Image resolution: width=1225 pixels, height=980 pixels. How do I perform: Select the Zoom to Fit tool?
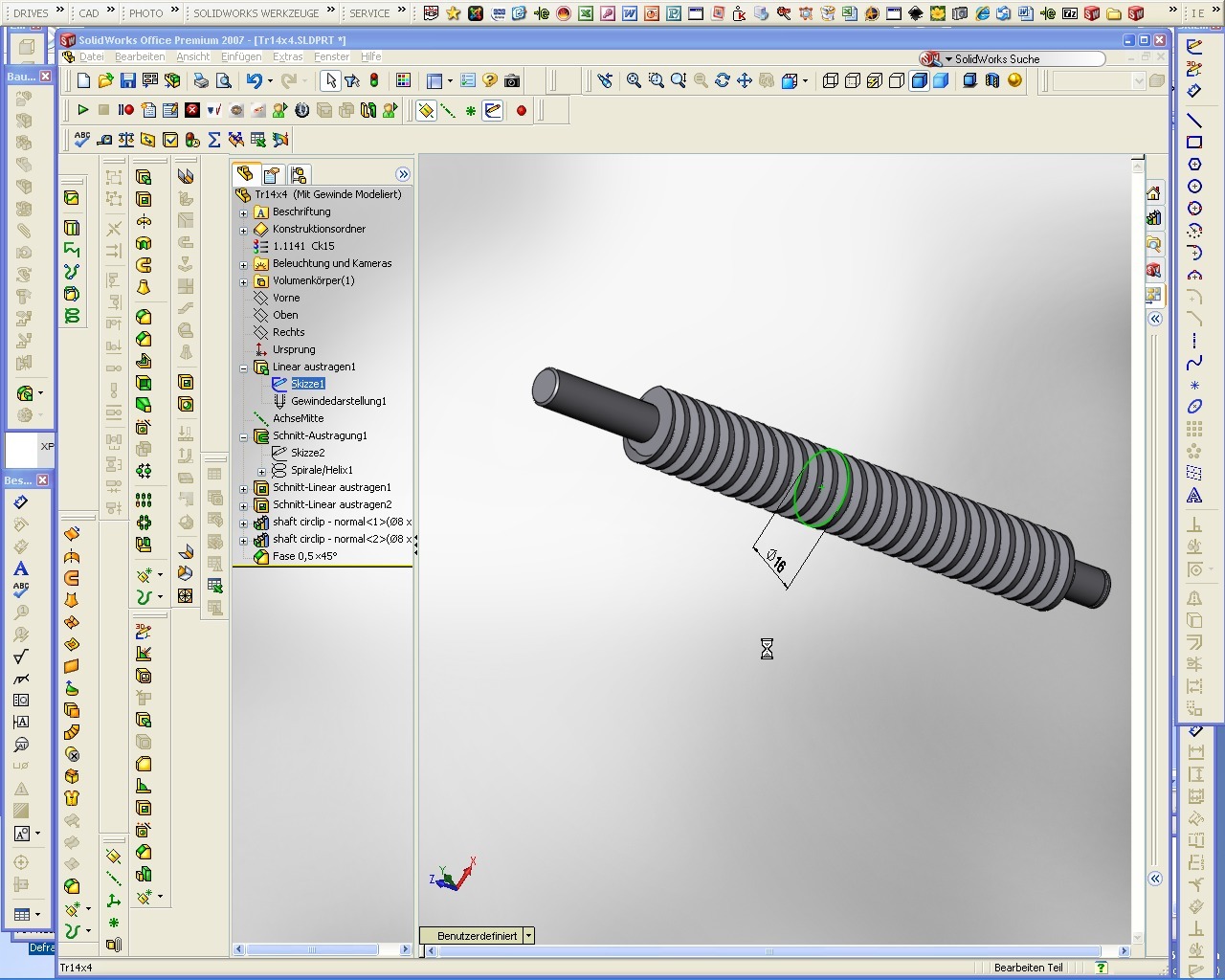click(x=634, y=81)
